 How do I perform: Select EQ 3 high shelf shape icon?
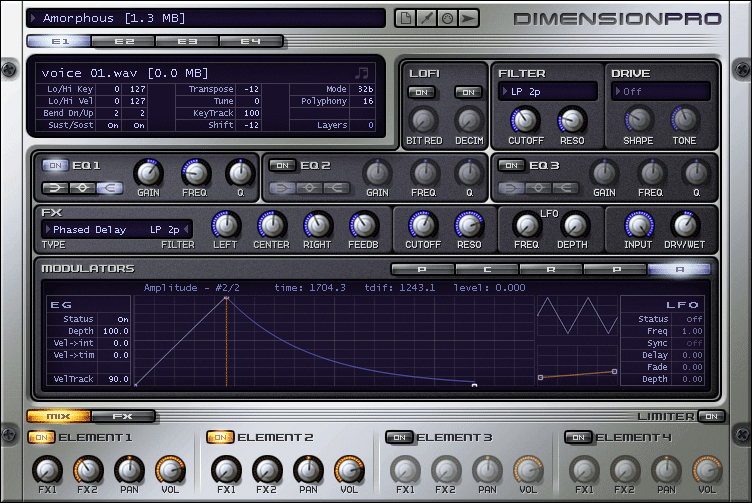565,188
